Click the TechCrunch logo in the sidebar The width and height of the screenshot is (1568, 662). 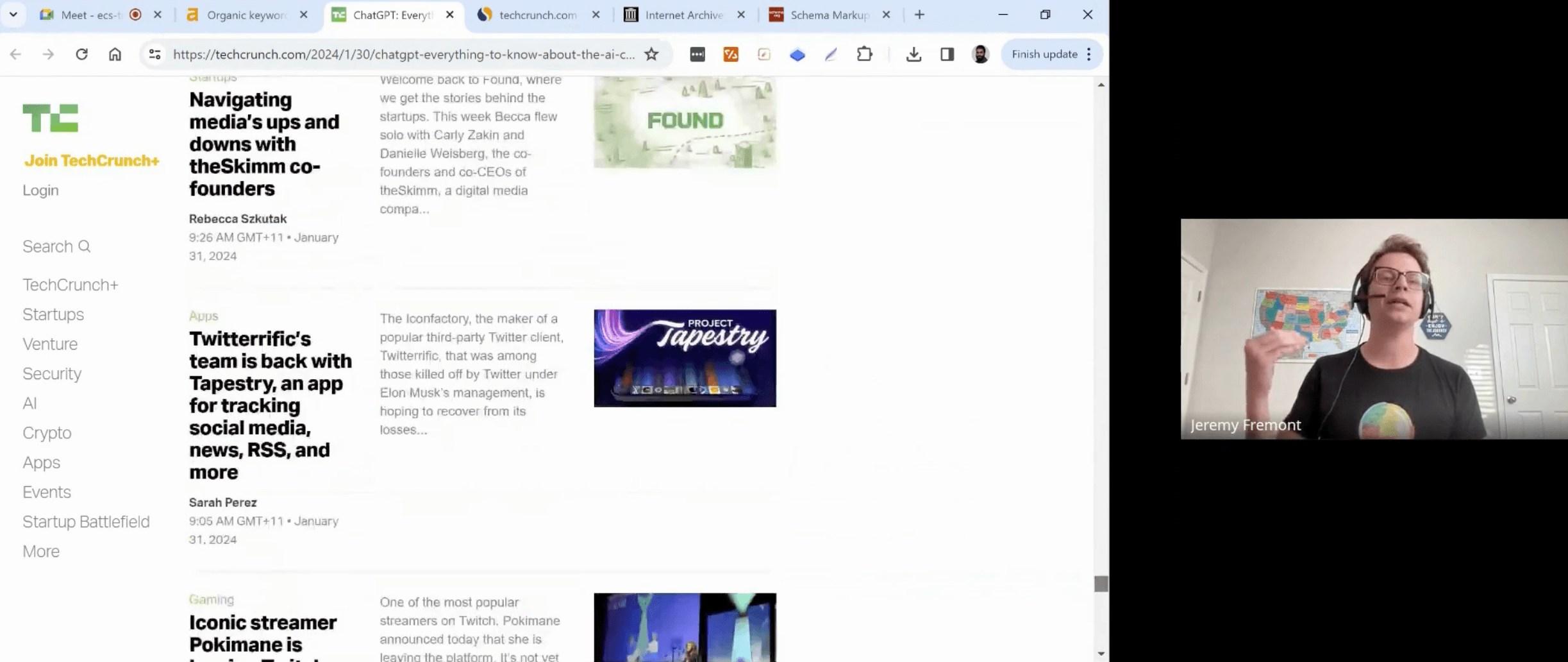tap(51, 117)
